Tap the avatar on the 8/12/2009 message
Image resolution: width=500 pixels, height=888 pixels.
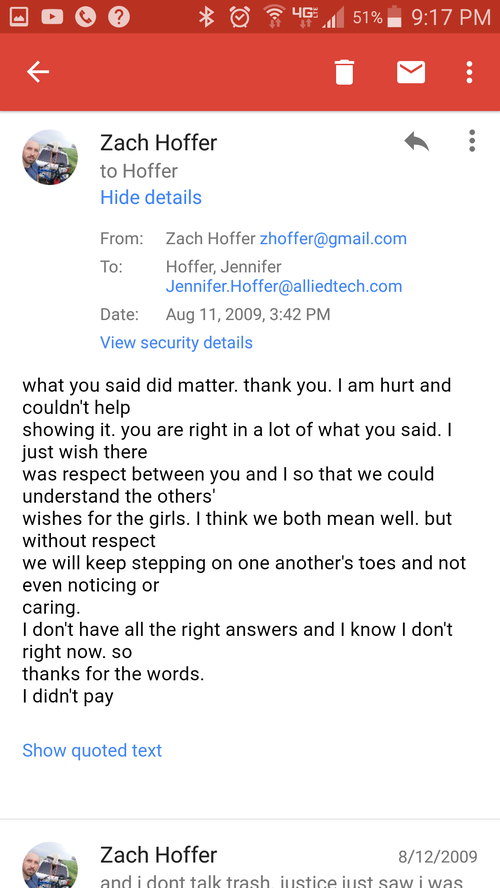coord(50,865)
